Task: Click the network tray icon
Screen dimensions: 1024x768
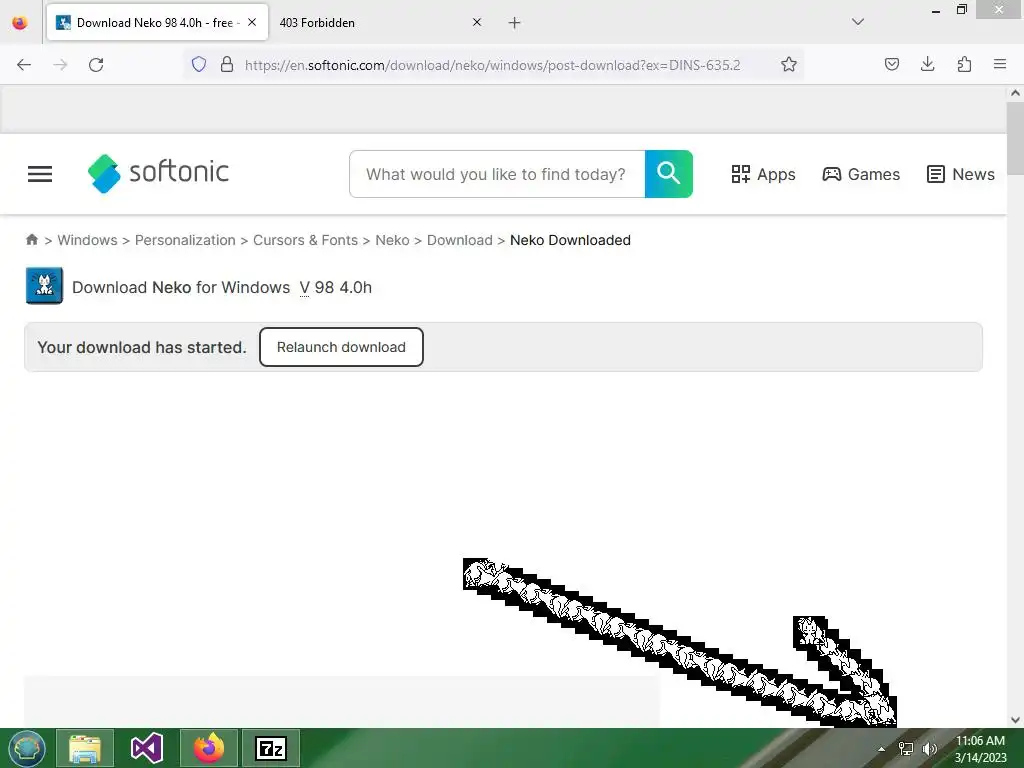Action: coord(906,749)
